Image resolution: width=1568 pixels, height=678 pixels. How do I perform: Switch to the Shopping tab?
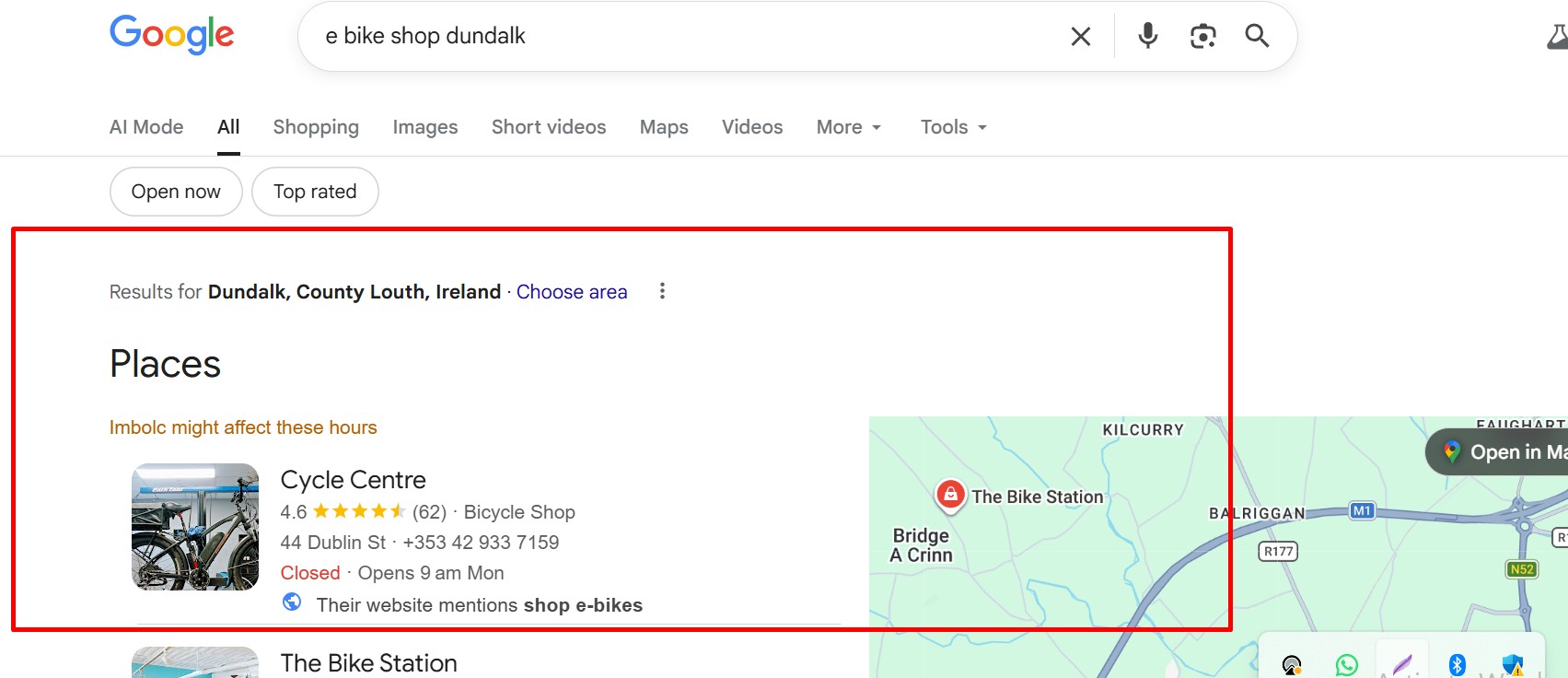[x=316, y=127]
